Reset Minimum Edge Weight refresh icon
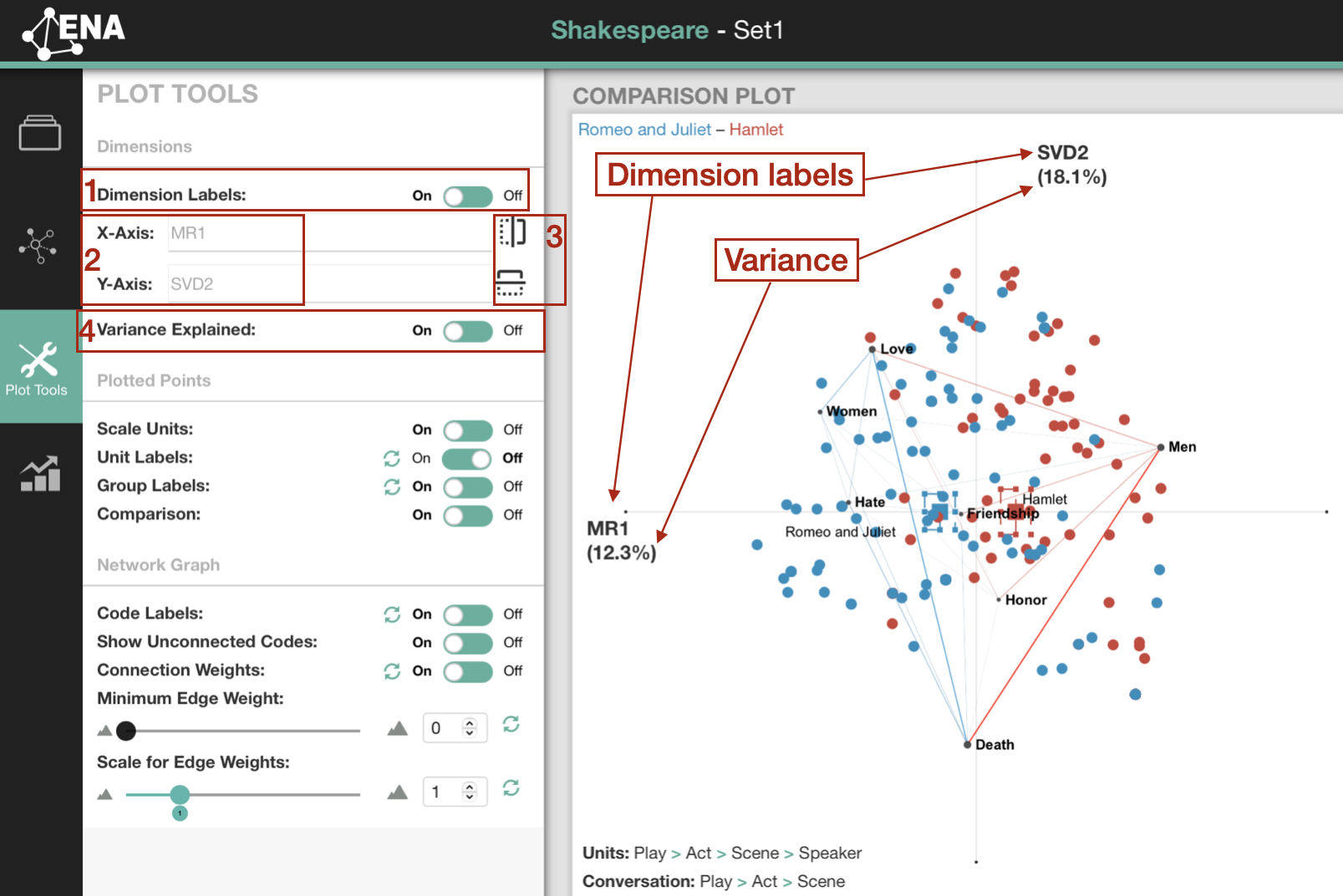This screenshot has height=896, width=1343. [x=511, y=725]
